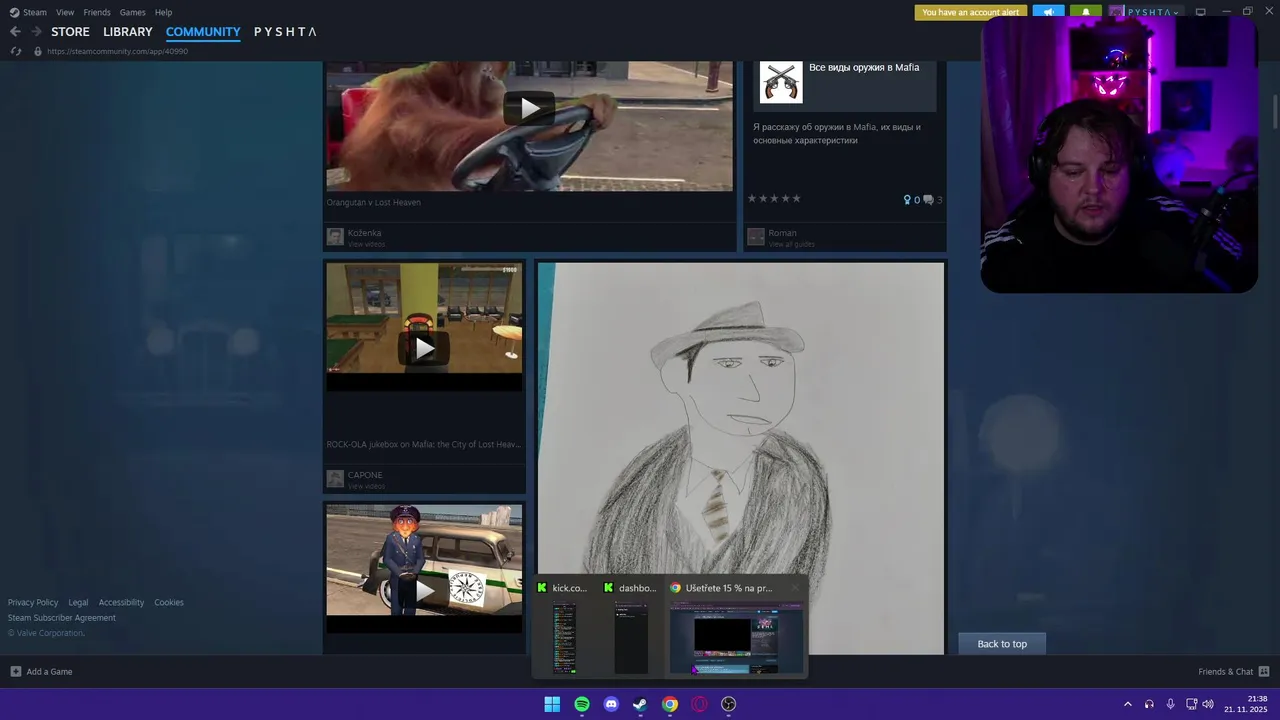Image resolution: width=1280 pixels, height=720 pixels.
Task: Open the Help menu
Action: pos(163,12)
